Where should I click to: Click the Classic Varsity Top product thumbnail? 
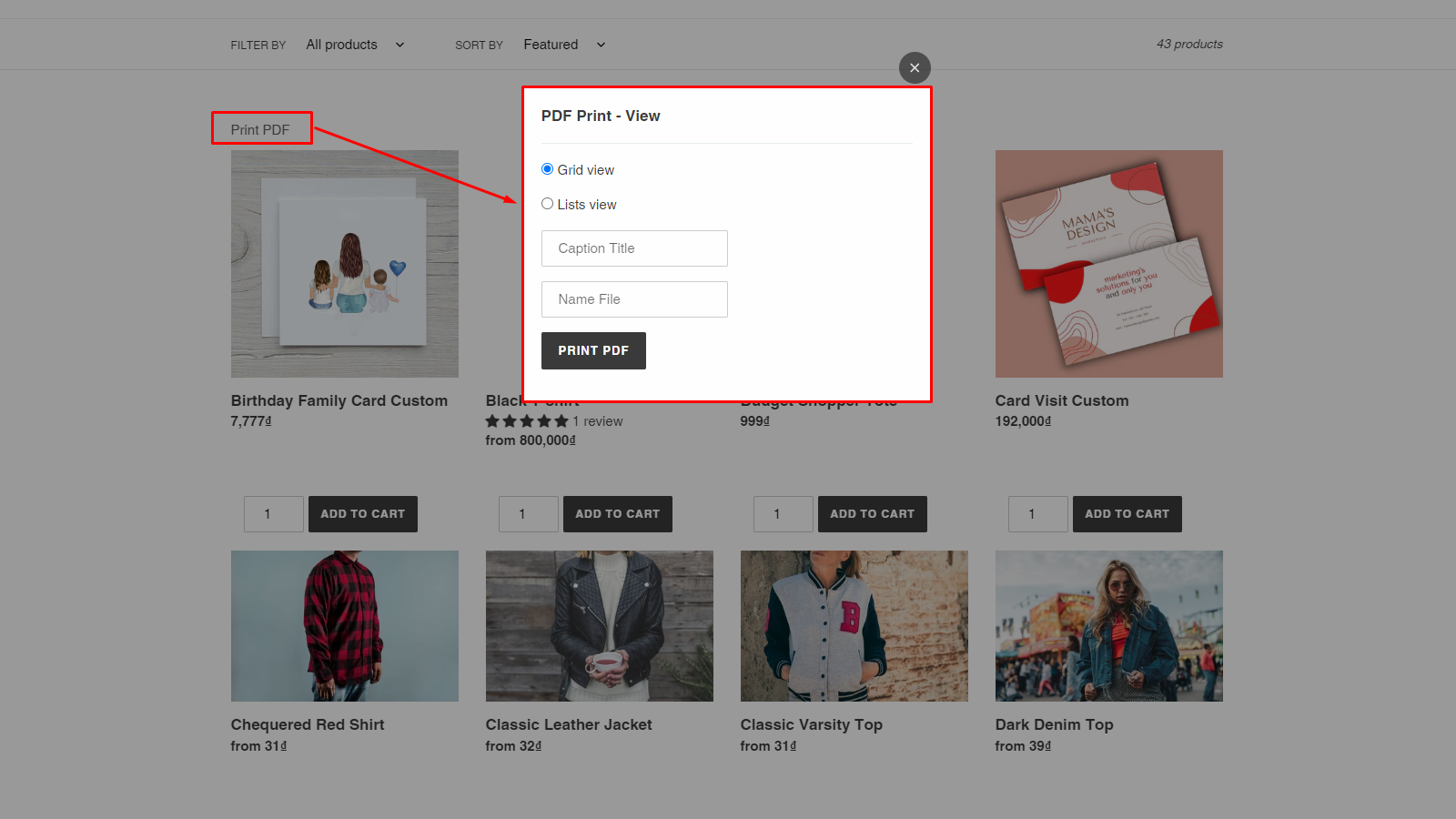854,625
